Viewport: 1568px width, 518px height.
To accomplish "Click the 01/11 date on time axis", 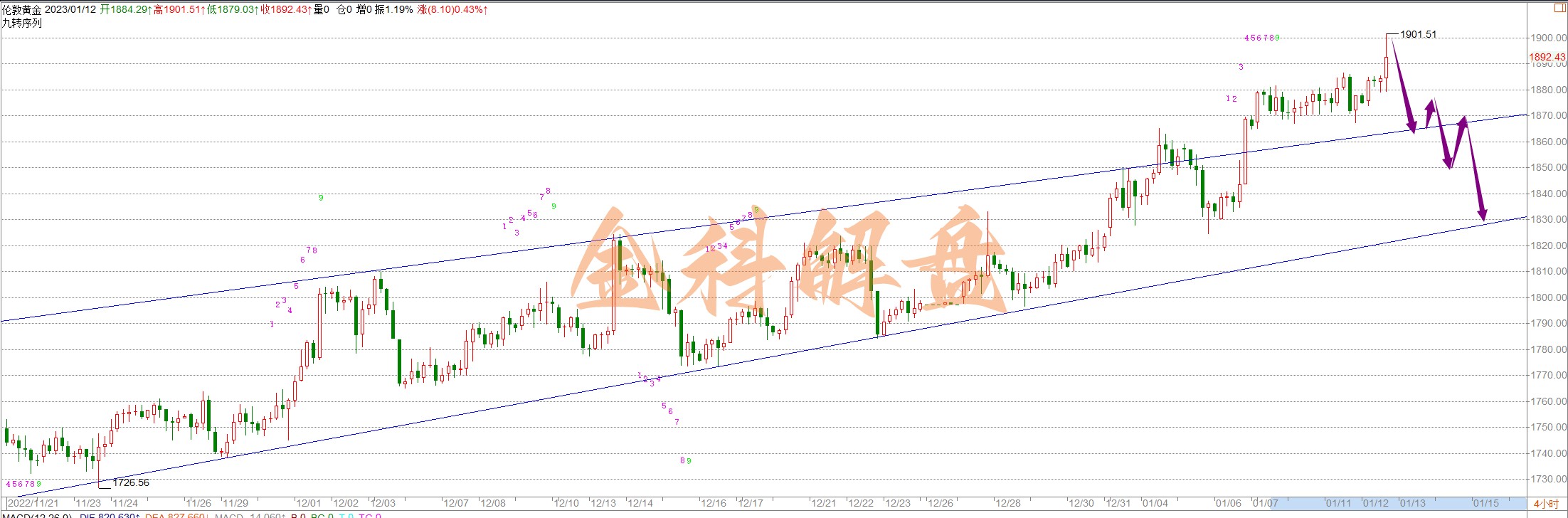I will pos(1339,503).
